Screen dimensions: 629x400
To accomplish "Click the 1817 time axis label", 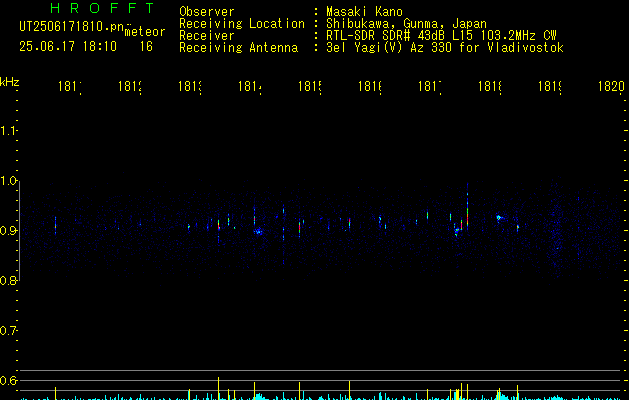I will coord(430,86).
